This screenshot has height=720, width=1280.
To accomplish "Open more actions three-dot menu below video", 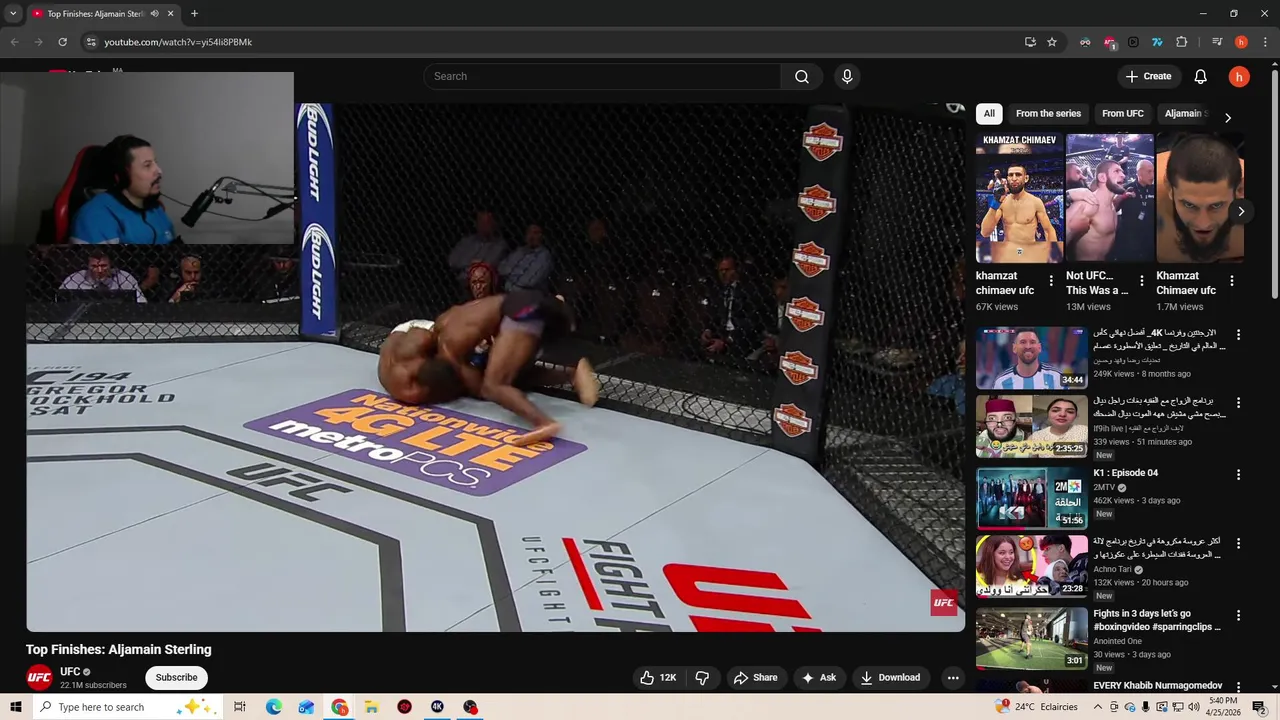I will tap(953, 678).
